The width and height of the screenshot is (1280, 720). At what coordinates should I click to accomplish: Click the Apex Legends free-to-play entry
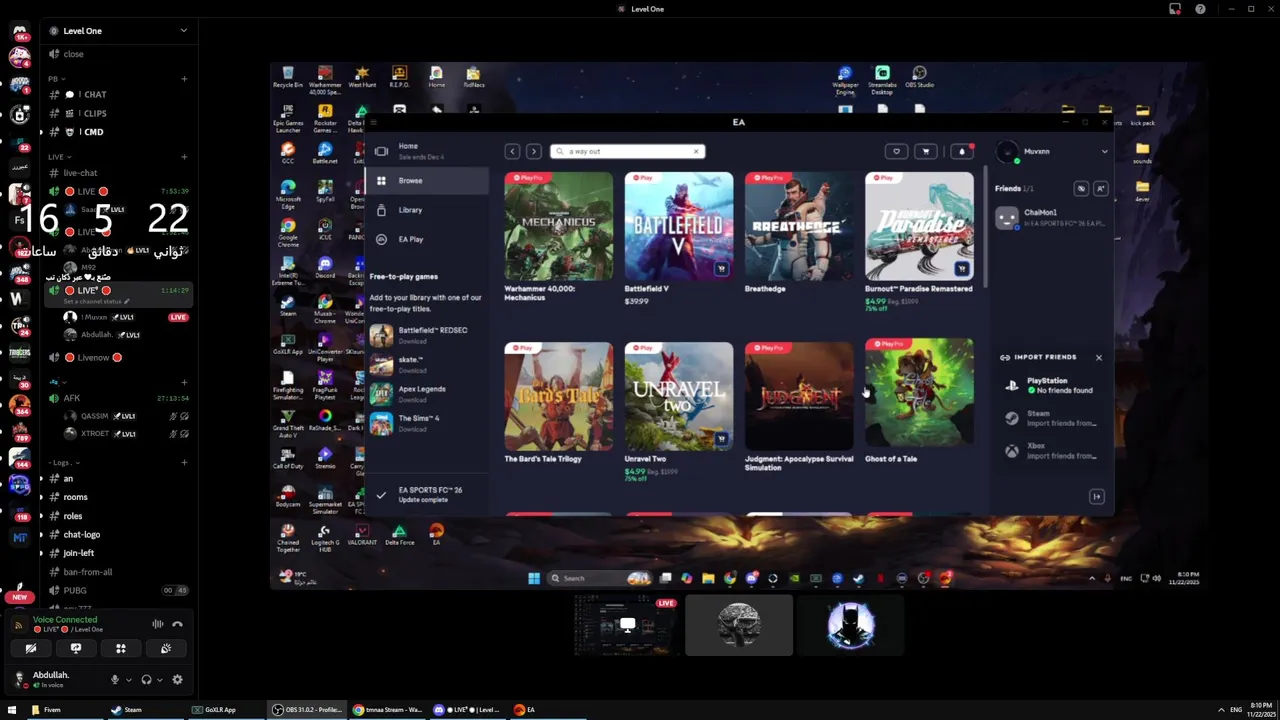427,394
